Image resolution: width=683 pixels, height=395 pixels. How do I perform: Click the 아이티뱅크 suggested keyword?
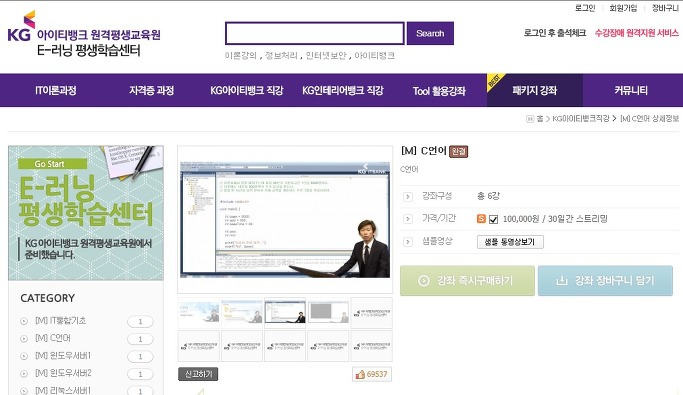point(375,56)
